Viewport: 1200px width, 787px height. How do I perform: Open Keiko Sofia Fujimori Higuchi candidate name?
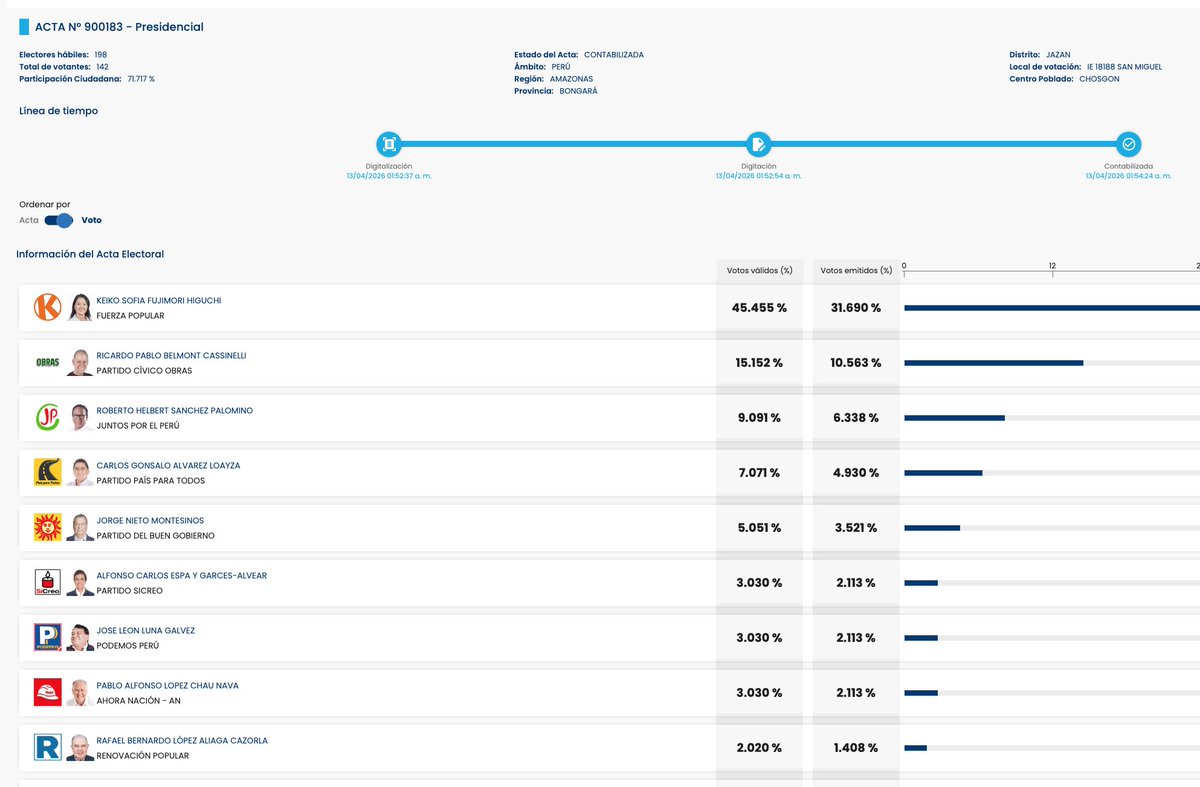point(159,300)
